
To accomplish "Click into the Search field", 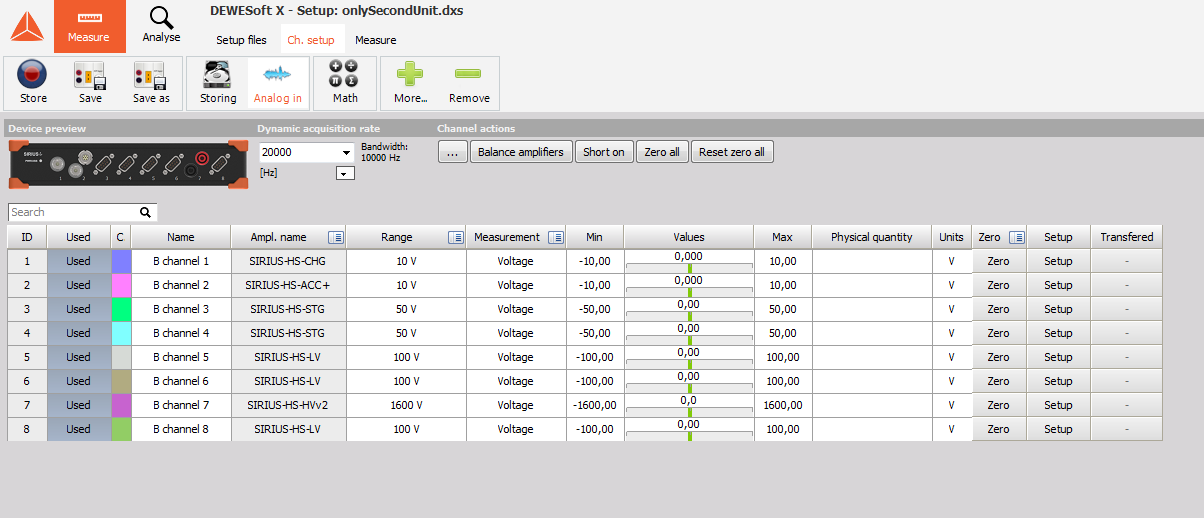I will [73, 212].
